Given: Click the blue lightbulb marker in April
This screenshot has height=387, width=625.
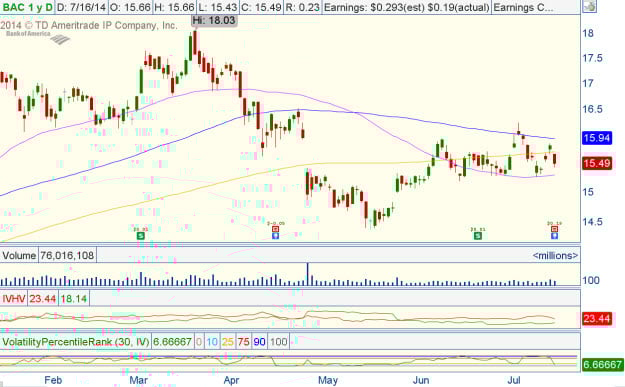Looking at the screenshot, I should (275, 236).
